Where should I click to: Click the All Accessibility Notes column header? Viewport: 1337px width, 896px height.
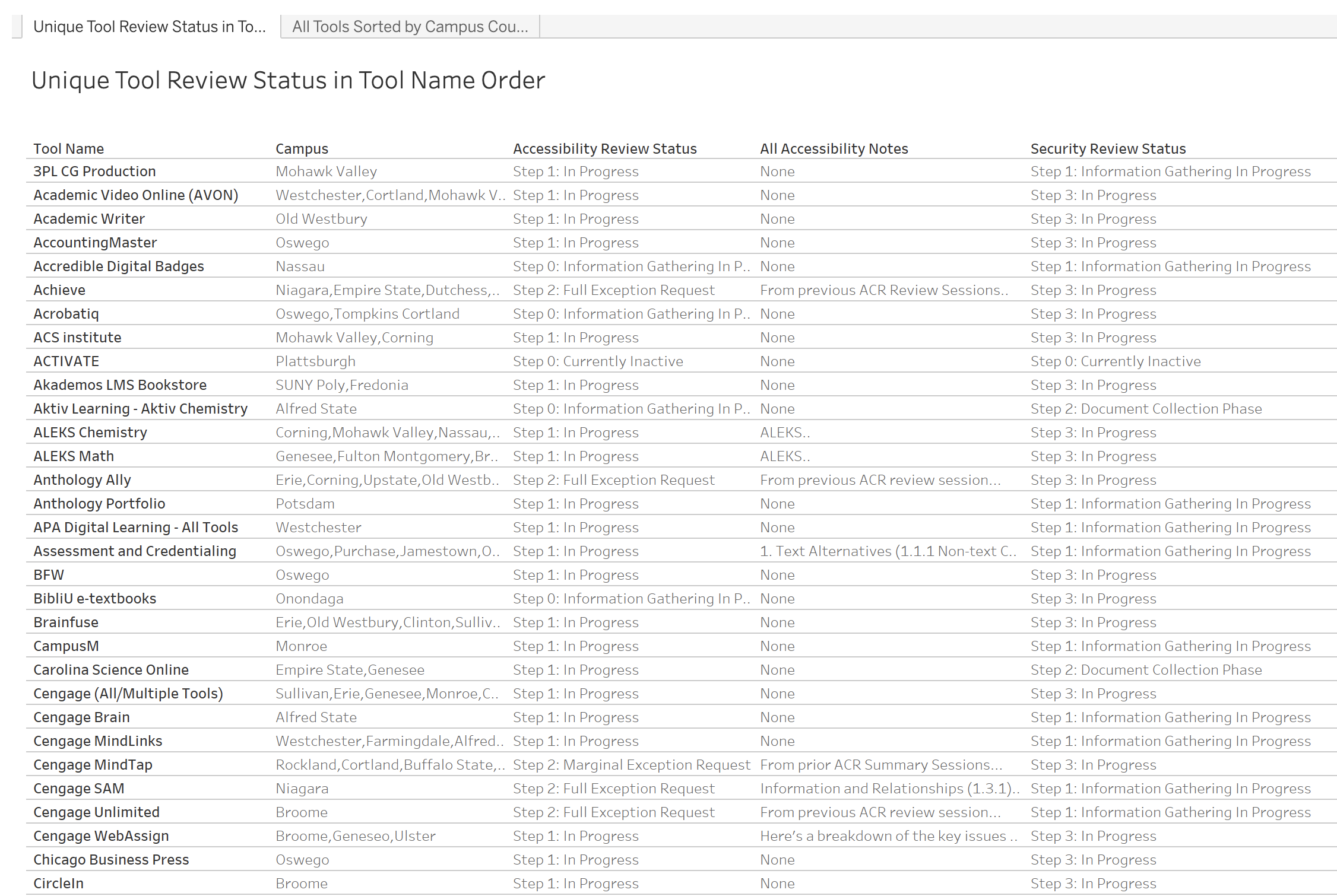tap(834, 149)
